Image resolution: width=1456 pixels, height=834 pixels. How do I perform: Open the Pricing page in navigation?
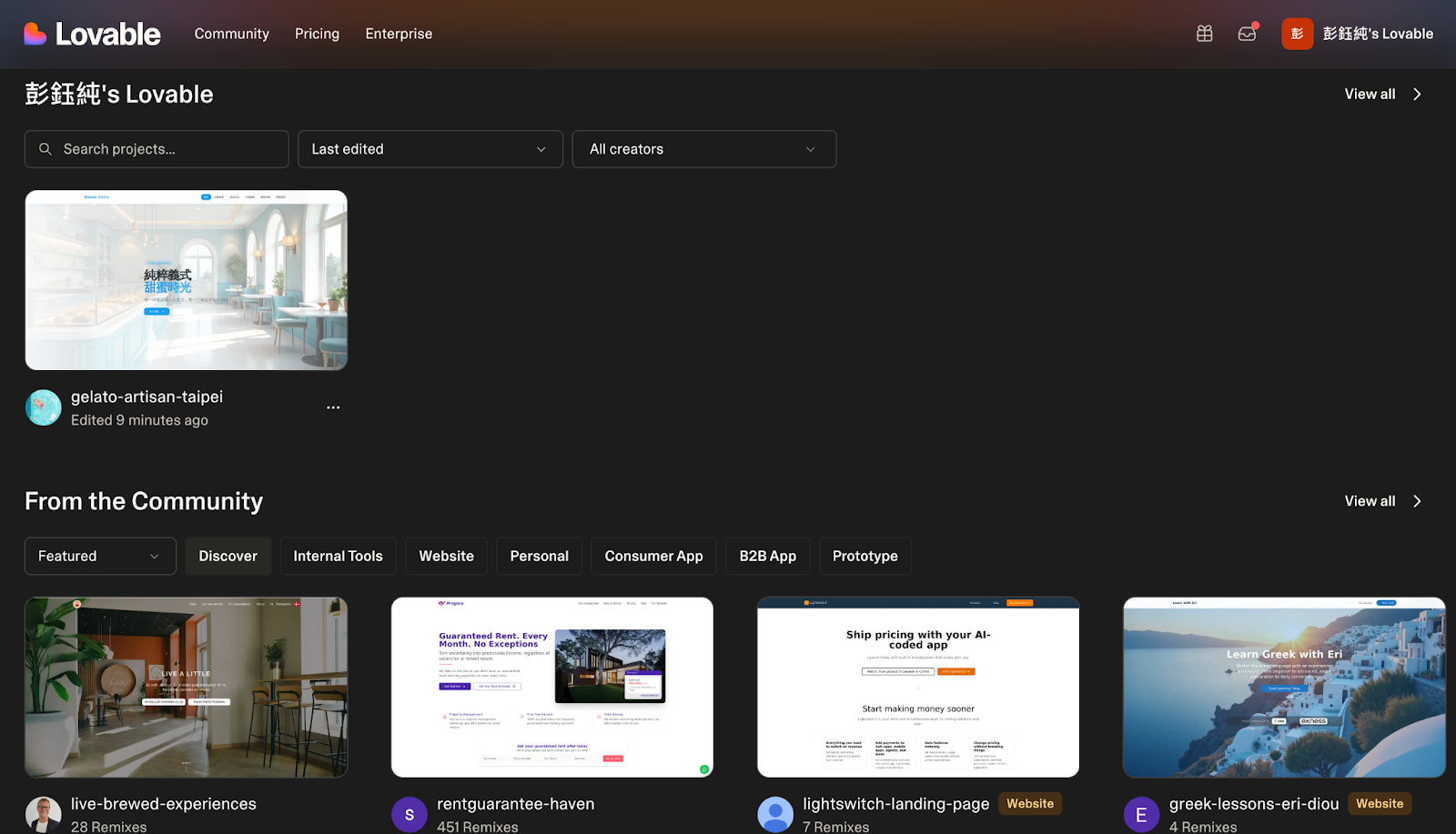(317, 34)
